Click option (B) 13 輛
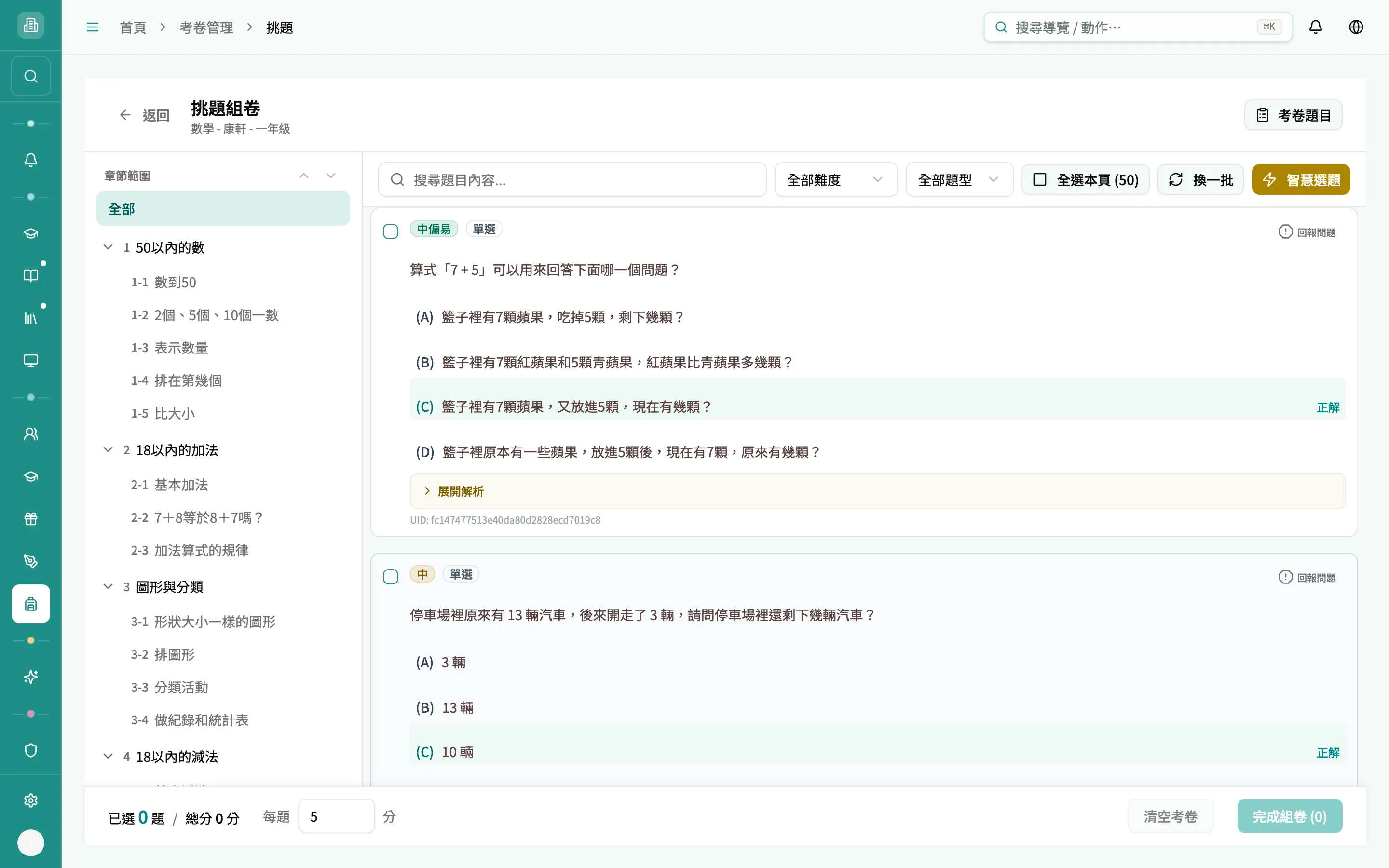The height and width of the screenshot is (868, 1389). pyautogui.click(x=445, y=707)
